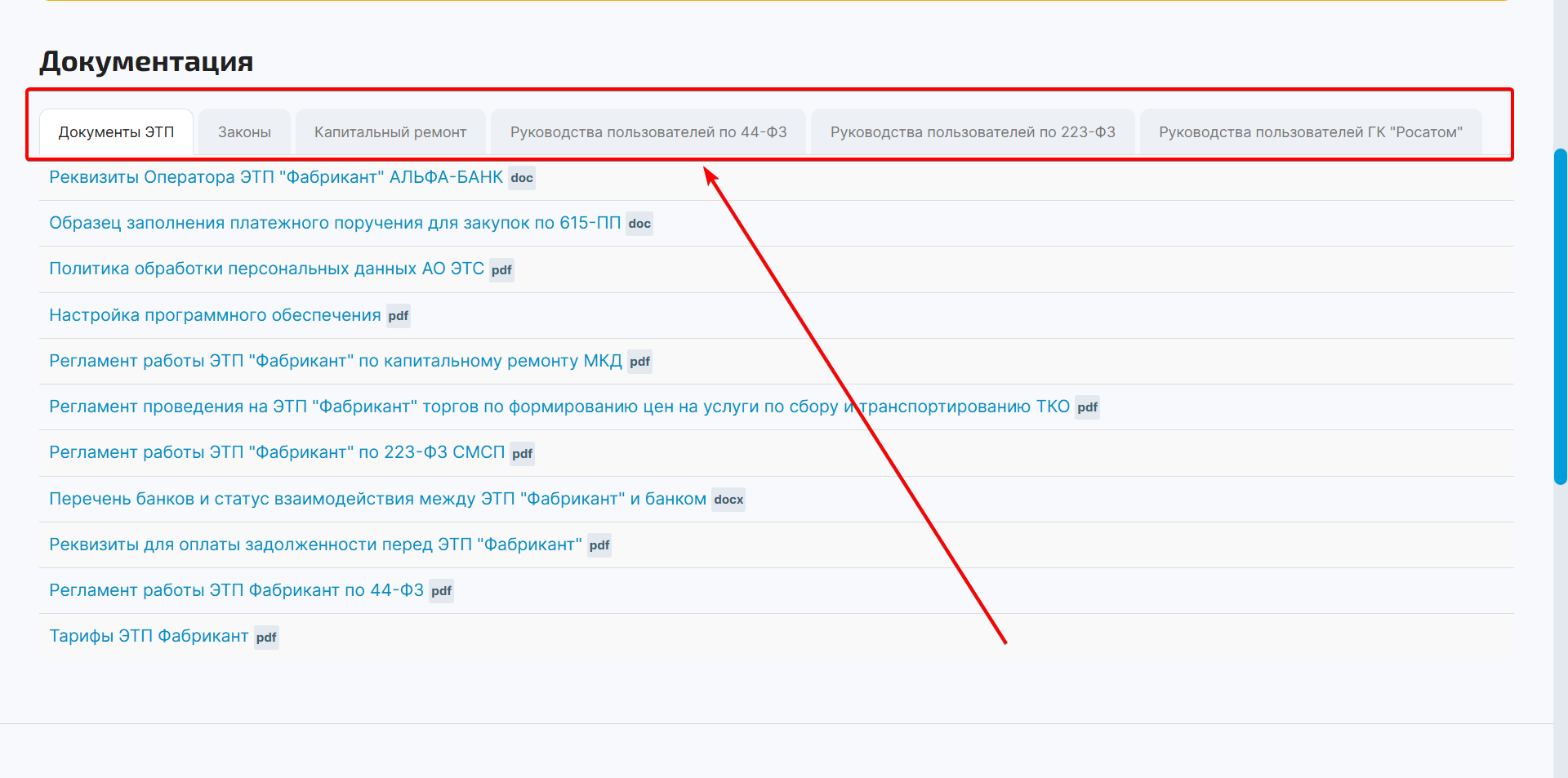Open Руководства пользователей ГК "Росатом" tab

coord(1311,132)
